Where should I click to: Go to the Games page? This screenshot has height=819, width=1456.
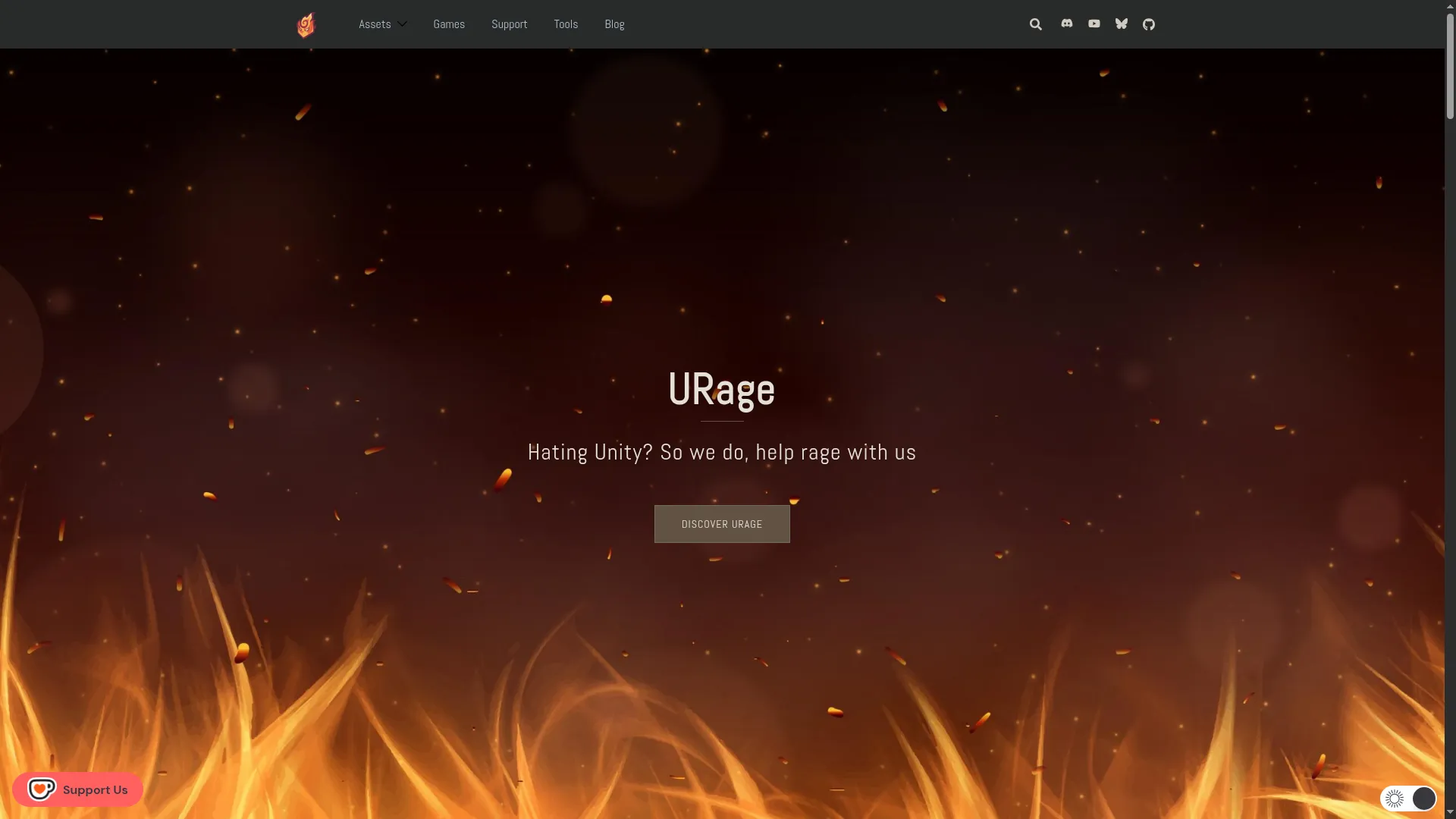click(449, 24)
